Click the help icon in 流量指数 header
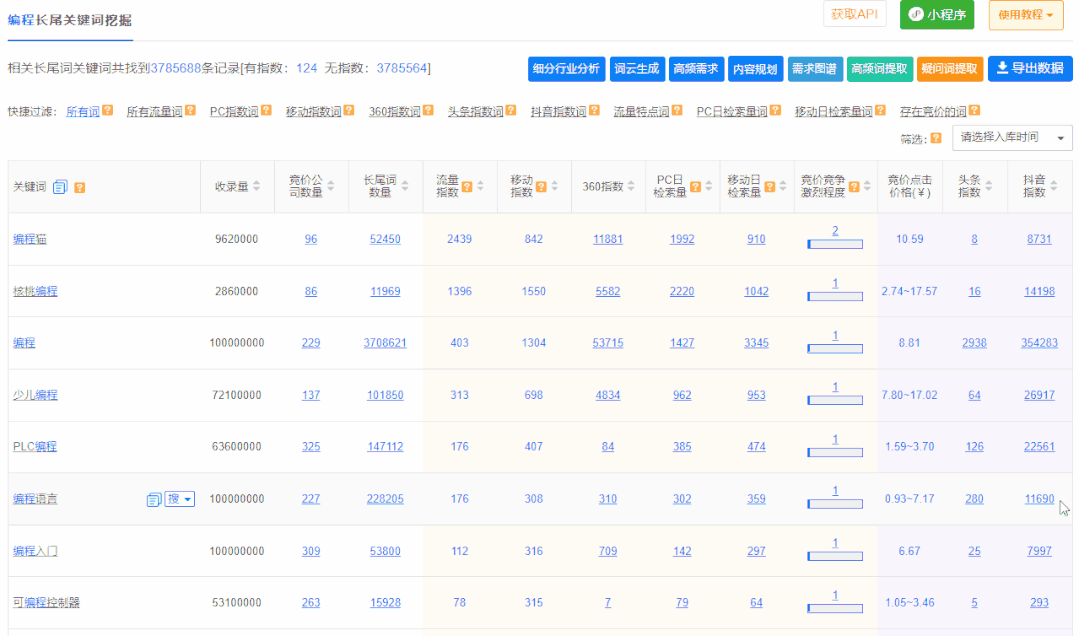1079x636 pixels. click(467, 187)
